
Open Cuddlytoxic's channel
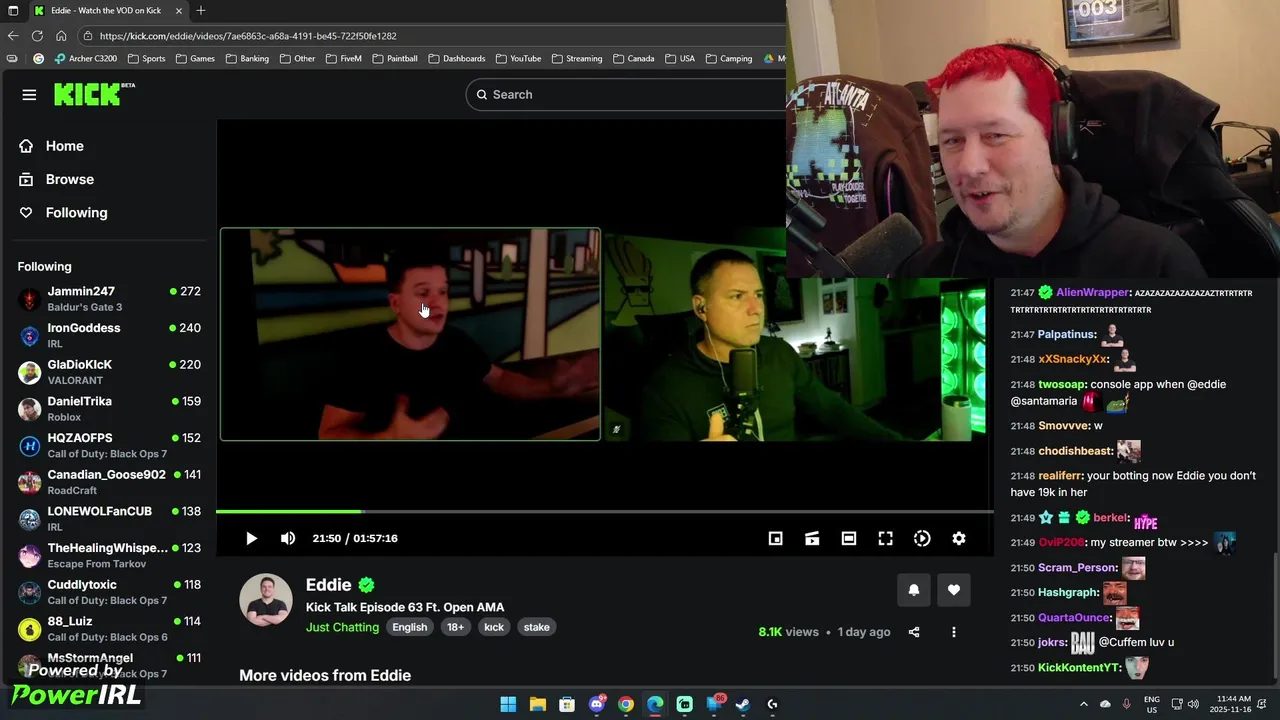(x=109, y=592)
